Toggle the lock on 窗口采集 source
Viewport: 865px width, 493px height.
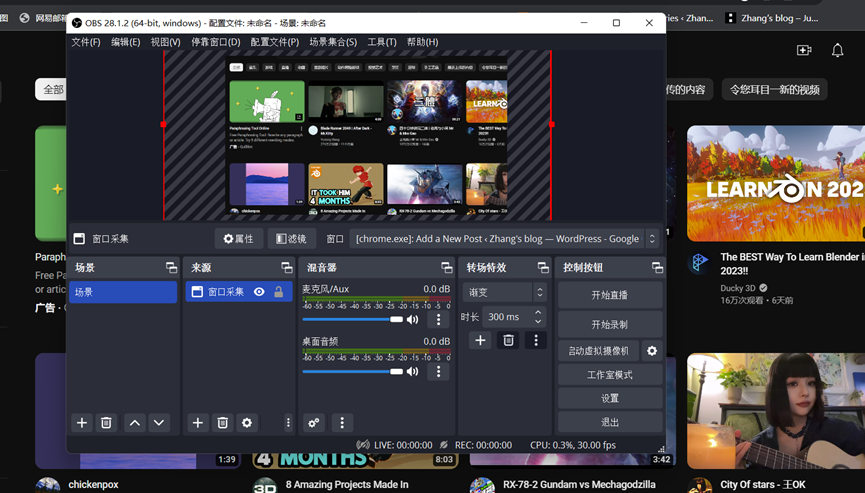[279, 292]
